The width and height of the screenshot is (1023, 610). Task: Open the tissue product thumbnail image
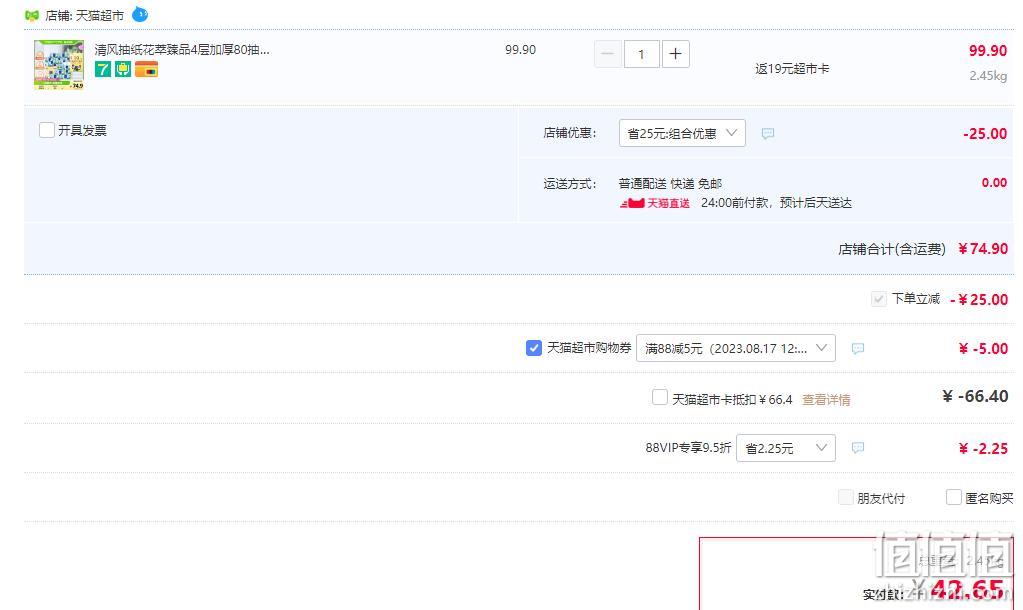tap(59, 64)
